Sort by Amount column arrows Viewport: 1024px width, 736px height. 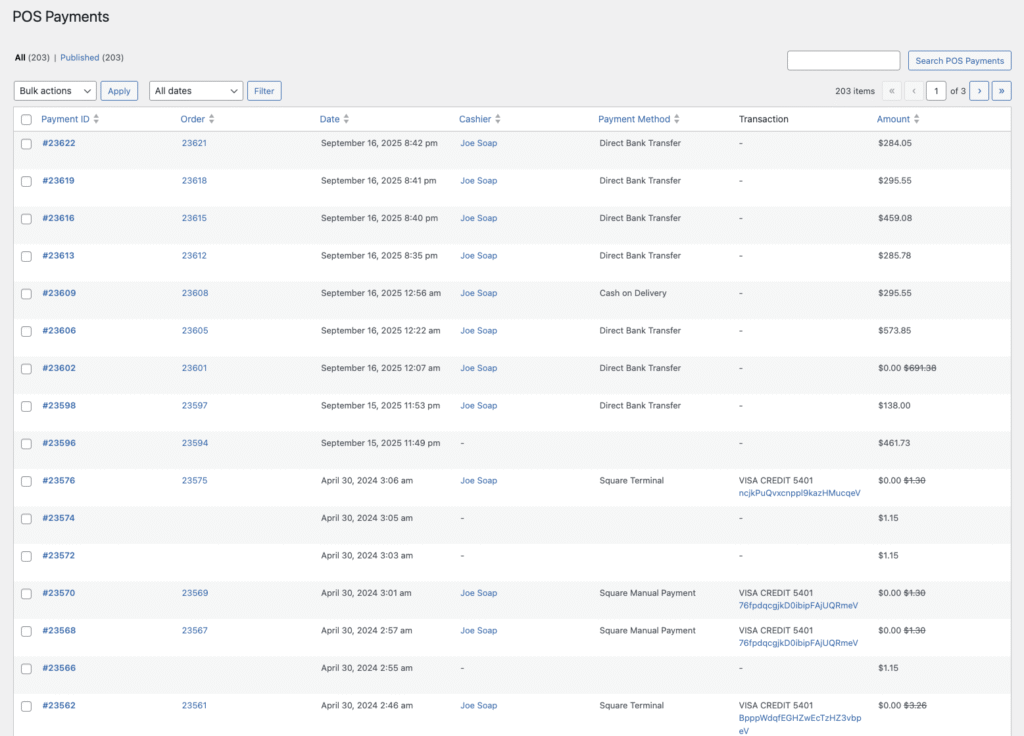tap(917, 119)
